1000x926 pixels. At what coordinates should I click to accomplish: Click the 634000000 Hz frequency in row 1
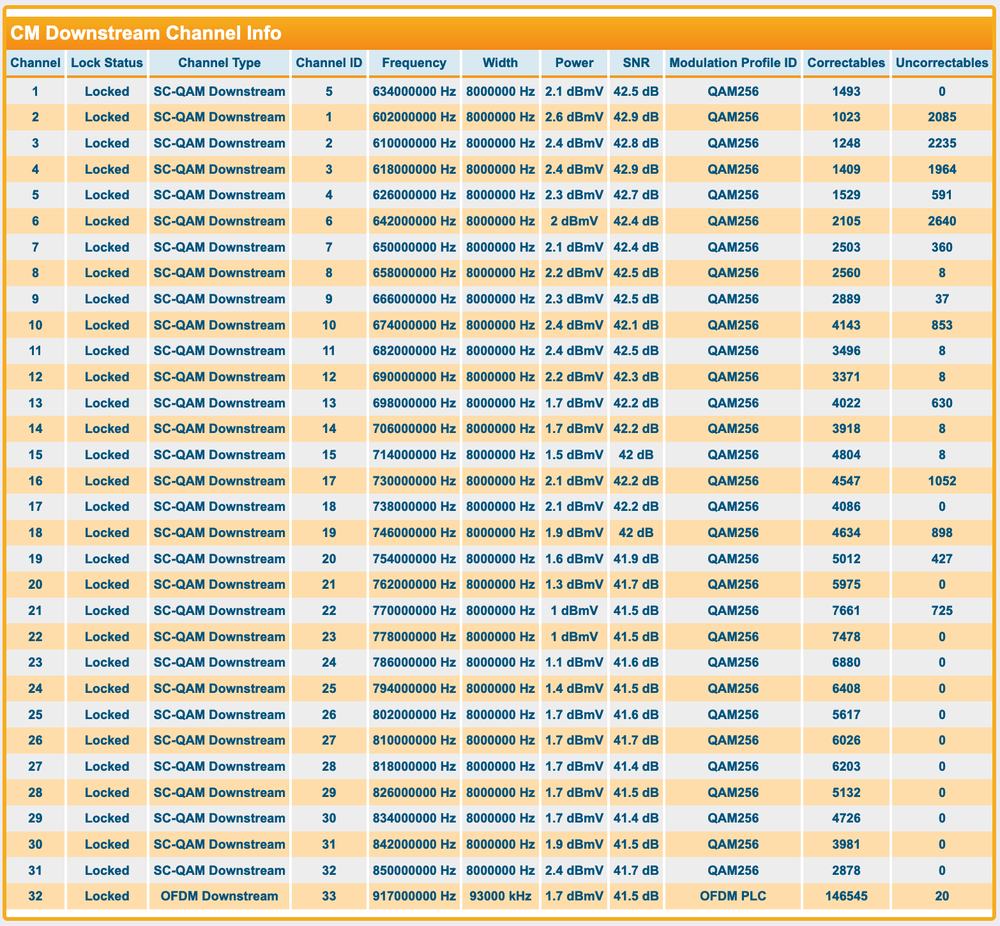point(413,91)
